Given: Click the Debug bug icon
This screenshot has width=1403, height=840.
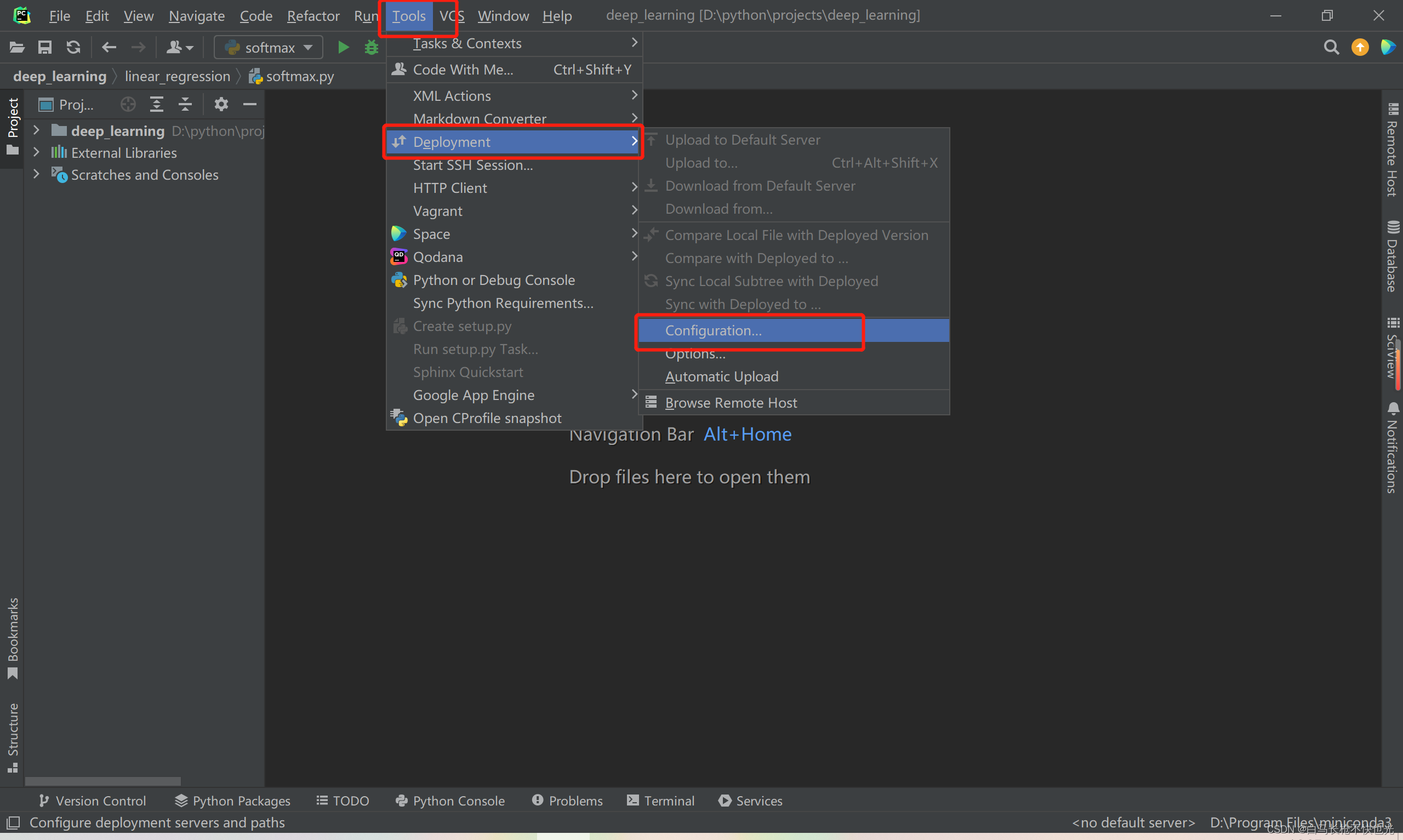Looking at the screenshot, I should [371, 47].
